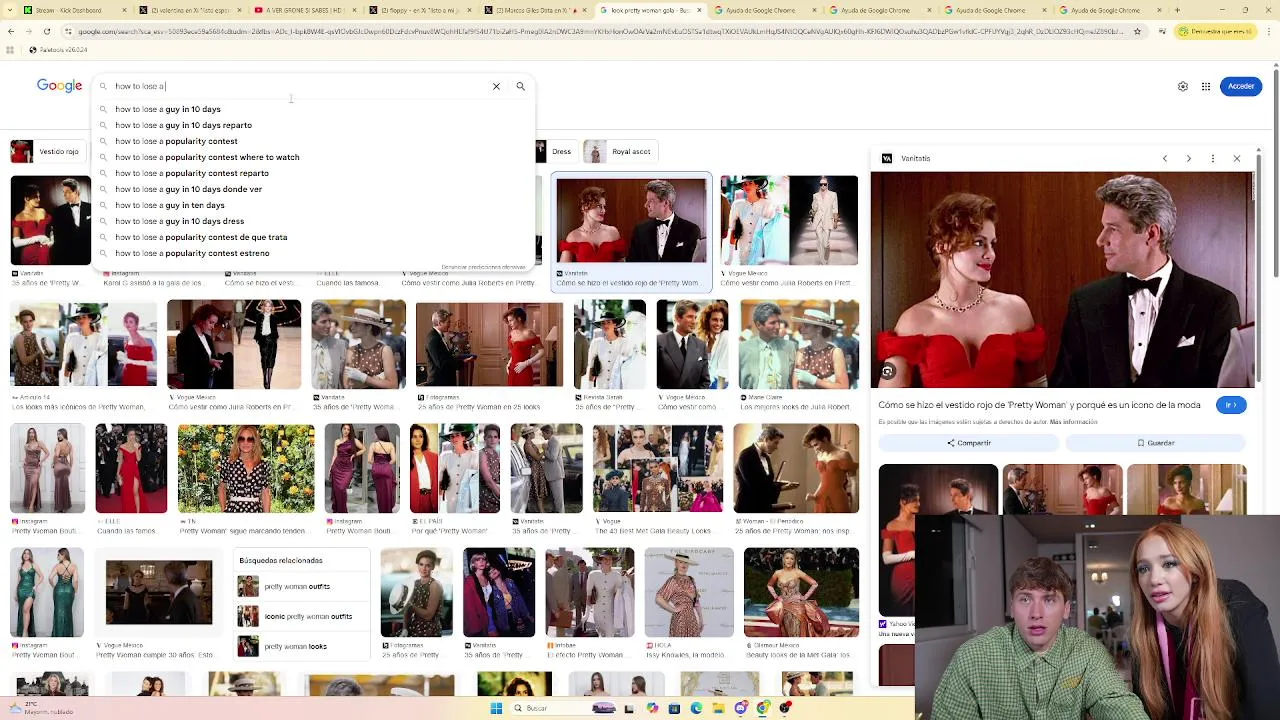
Task: Open Discord from the taskbar
Action: point(741,708)
